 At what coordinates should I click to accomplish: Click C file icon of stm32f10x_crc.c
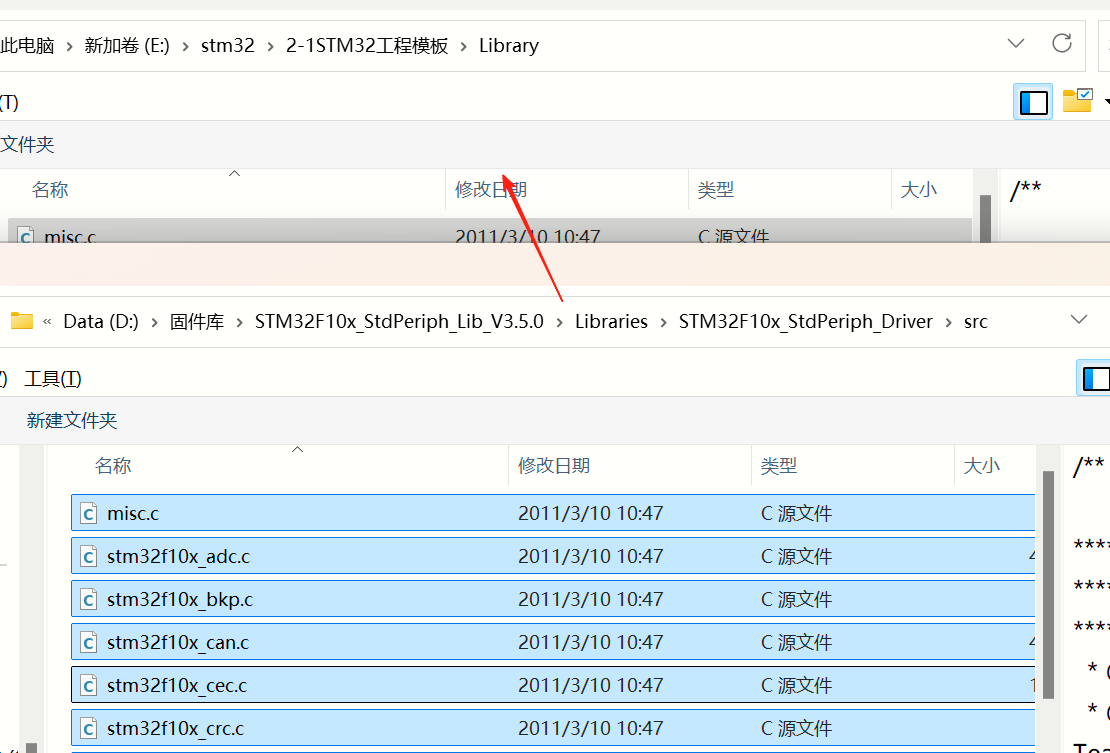coord(88,728)
